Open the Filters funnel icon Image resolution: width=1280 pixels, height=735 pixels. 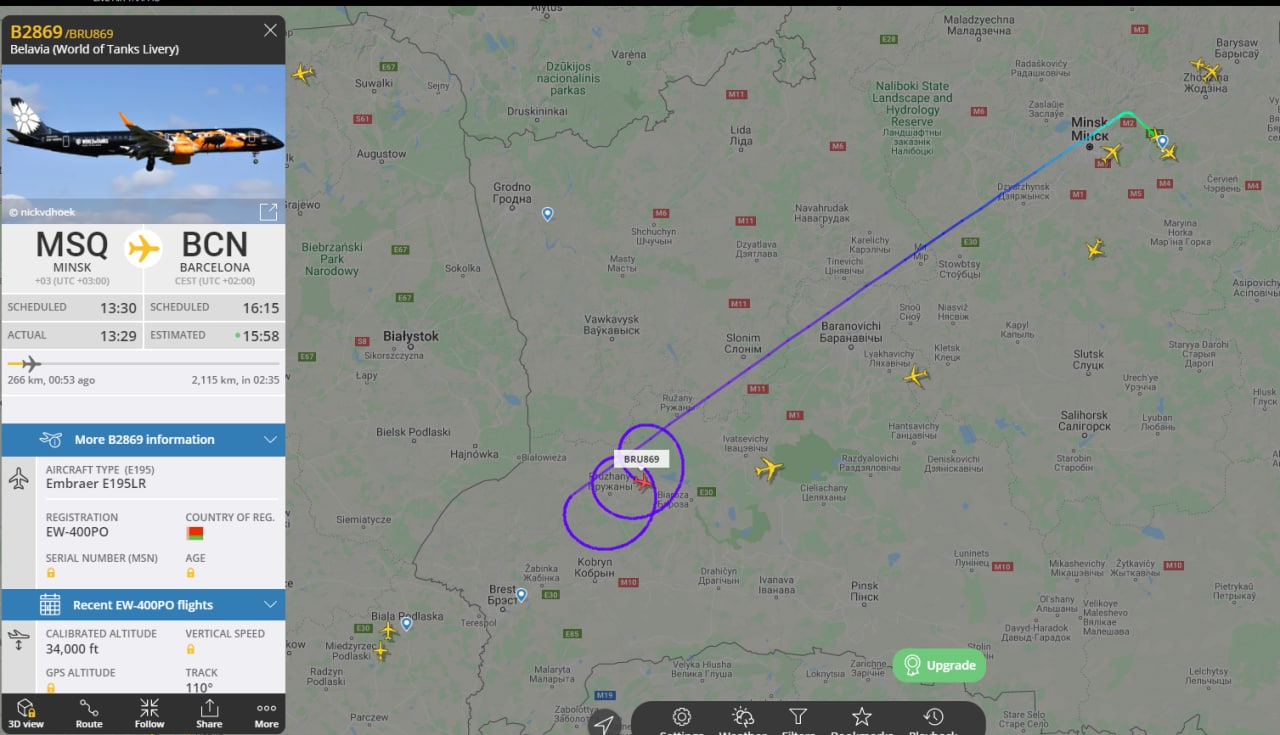click(798, 719)
